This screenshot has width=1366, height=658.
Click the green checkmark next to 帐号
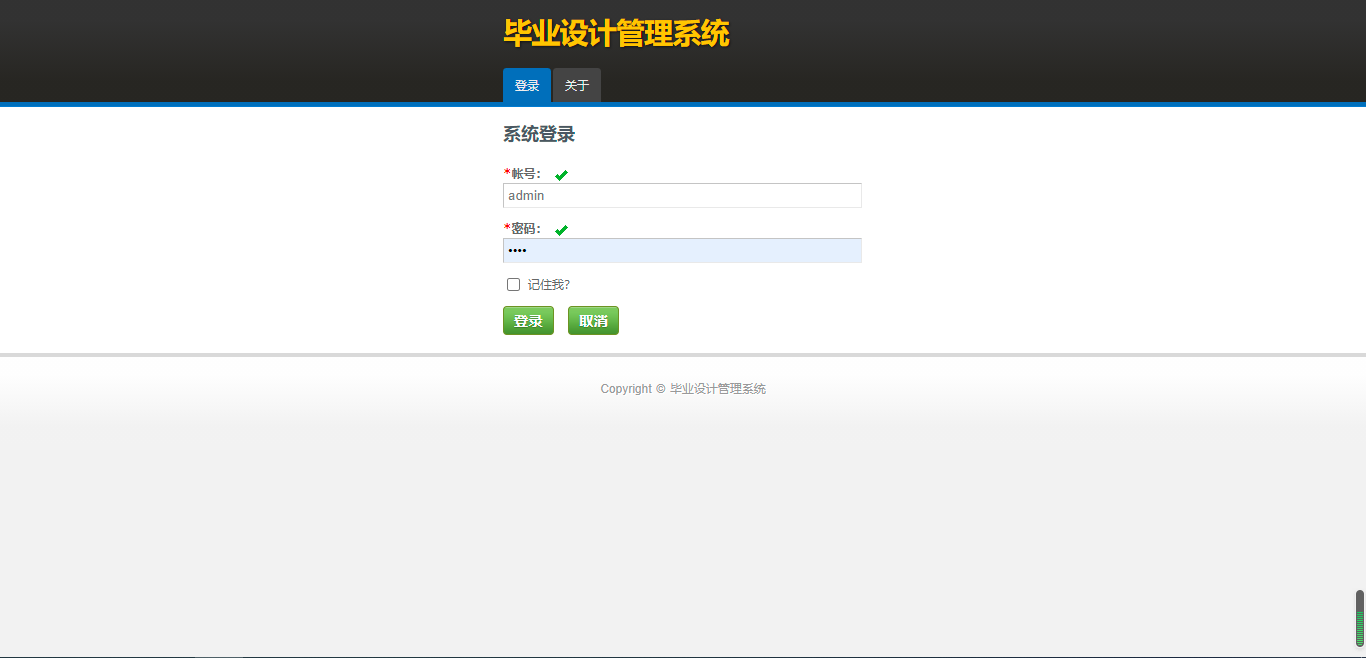(561, 175)
